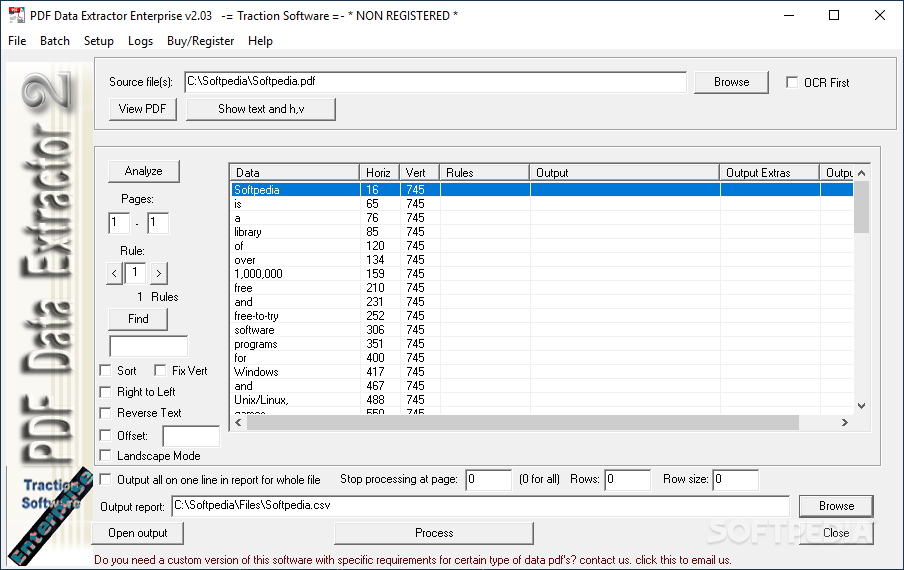This screenshot has height=570, width=904.
Task: Toggle the Fix Vert checkbox
Action: pyautogui.click(x=160, y=371)
